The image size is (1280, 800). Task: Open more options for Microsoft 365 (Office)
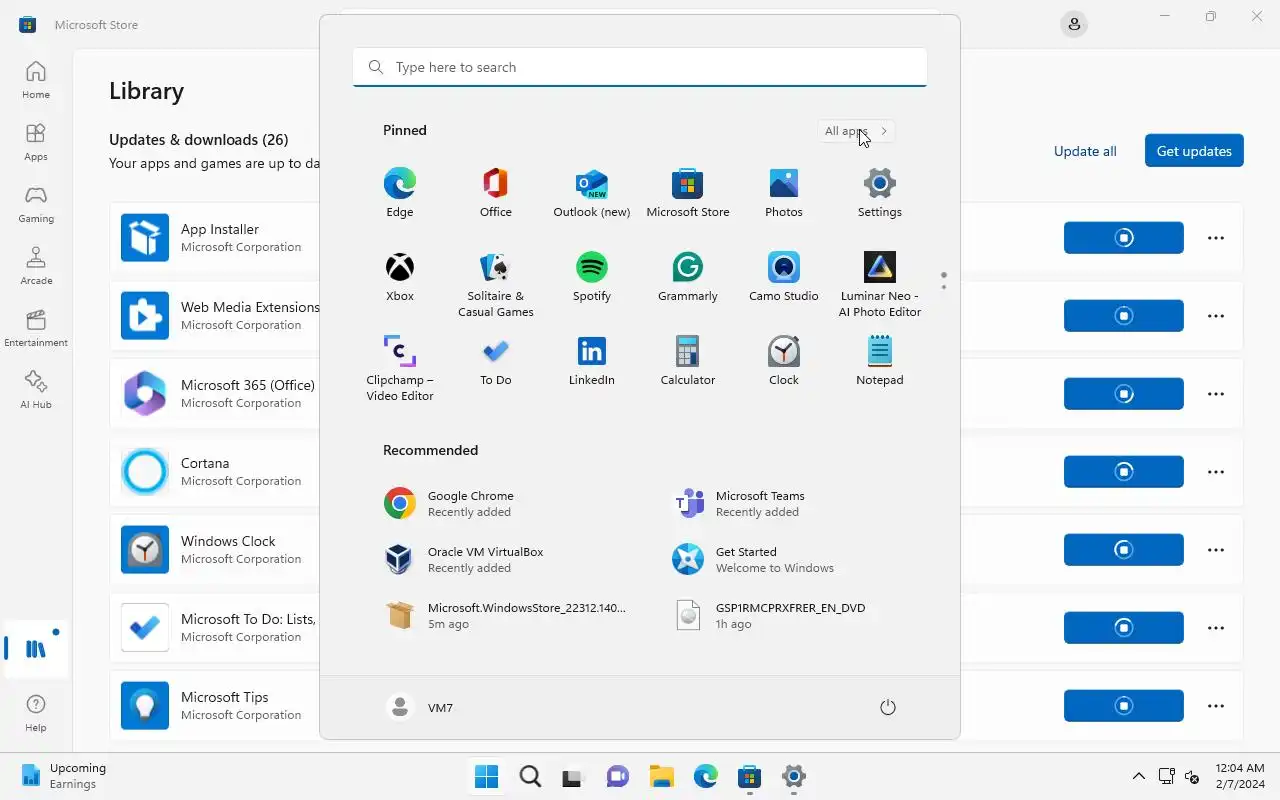1216,394
